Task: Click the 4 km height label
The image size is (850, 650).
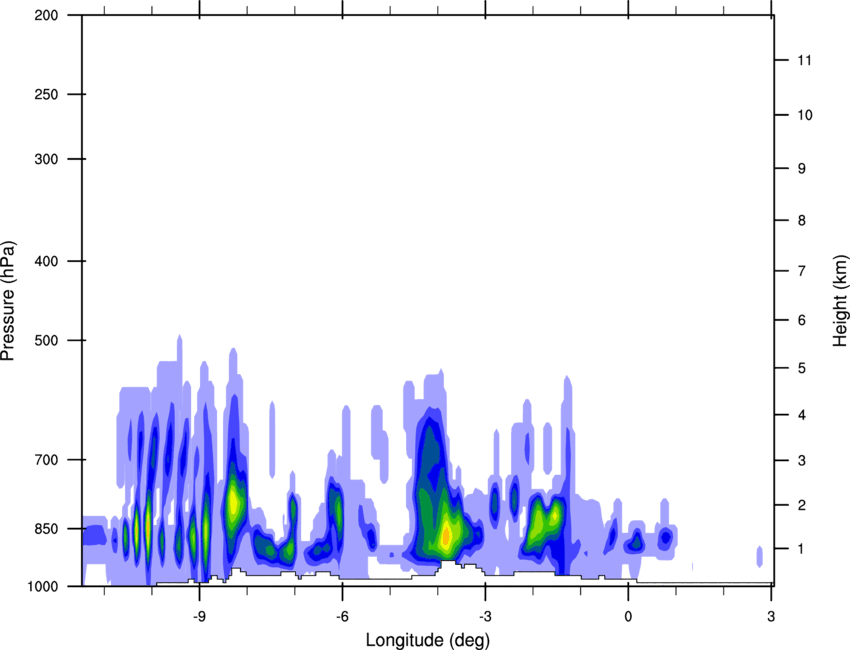Action: [x=801, y=415]
